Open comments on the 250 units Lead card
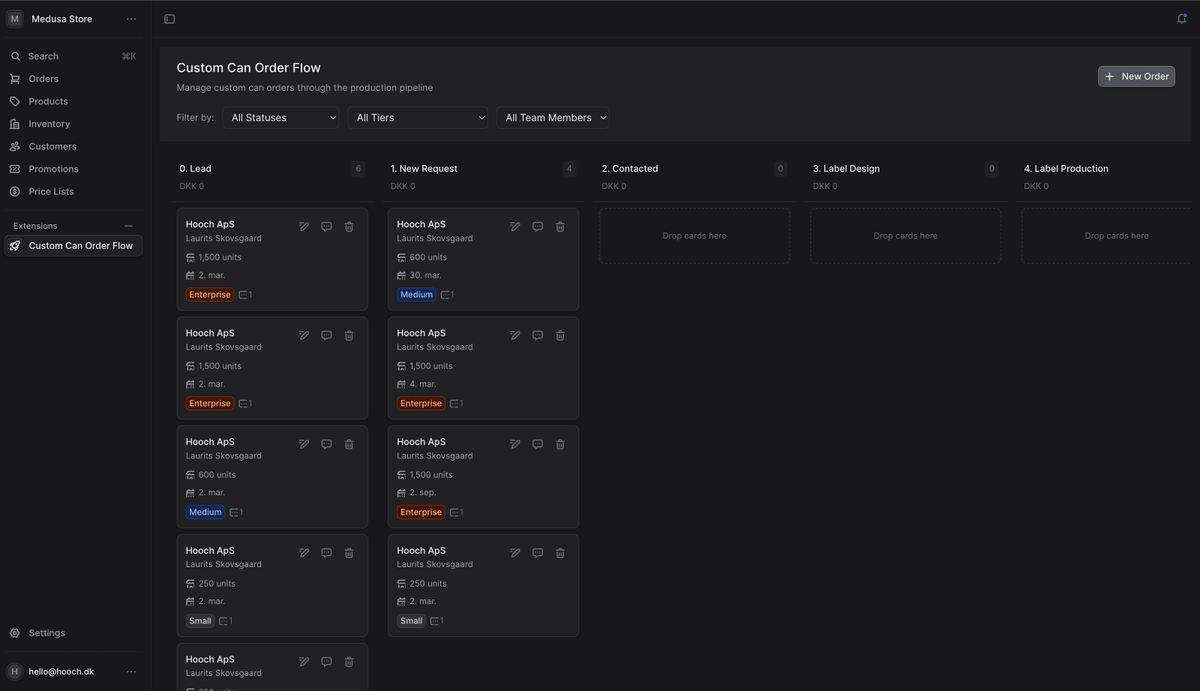This screenshot has width=1200, height=691. pyautogui.click(x=326, y=553)
